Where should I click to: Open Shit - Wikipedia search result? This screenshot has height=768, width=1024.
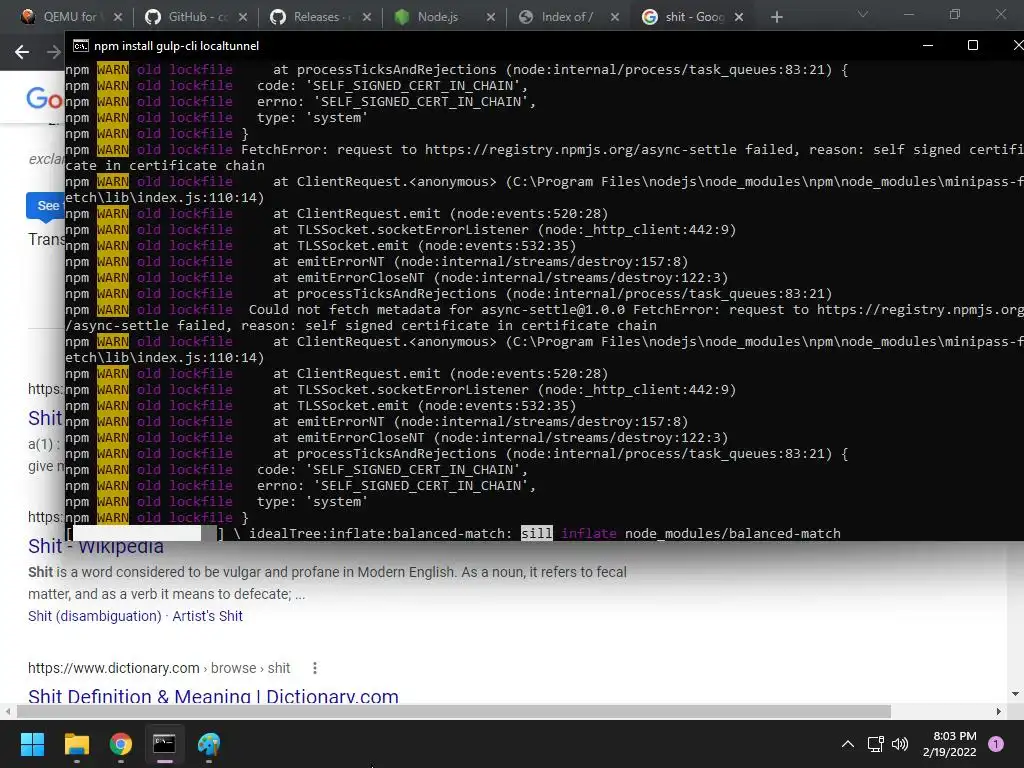coord(95,546)
